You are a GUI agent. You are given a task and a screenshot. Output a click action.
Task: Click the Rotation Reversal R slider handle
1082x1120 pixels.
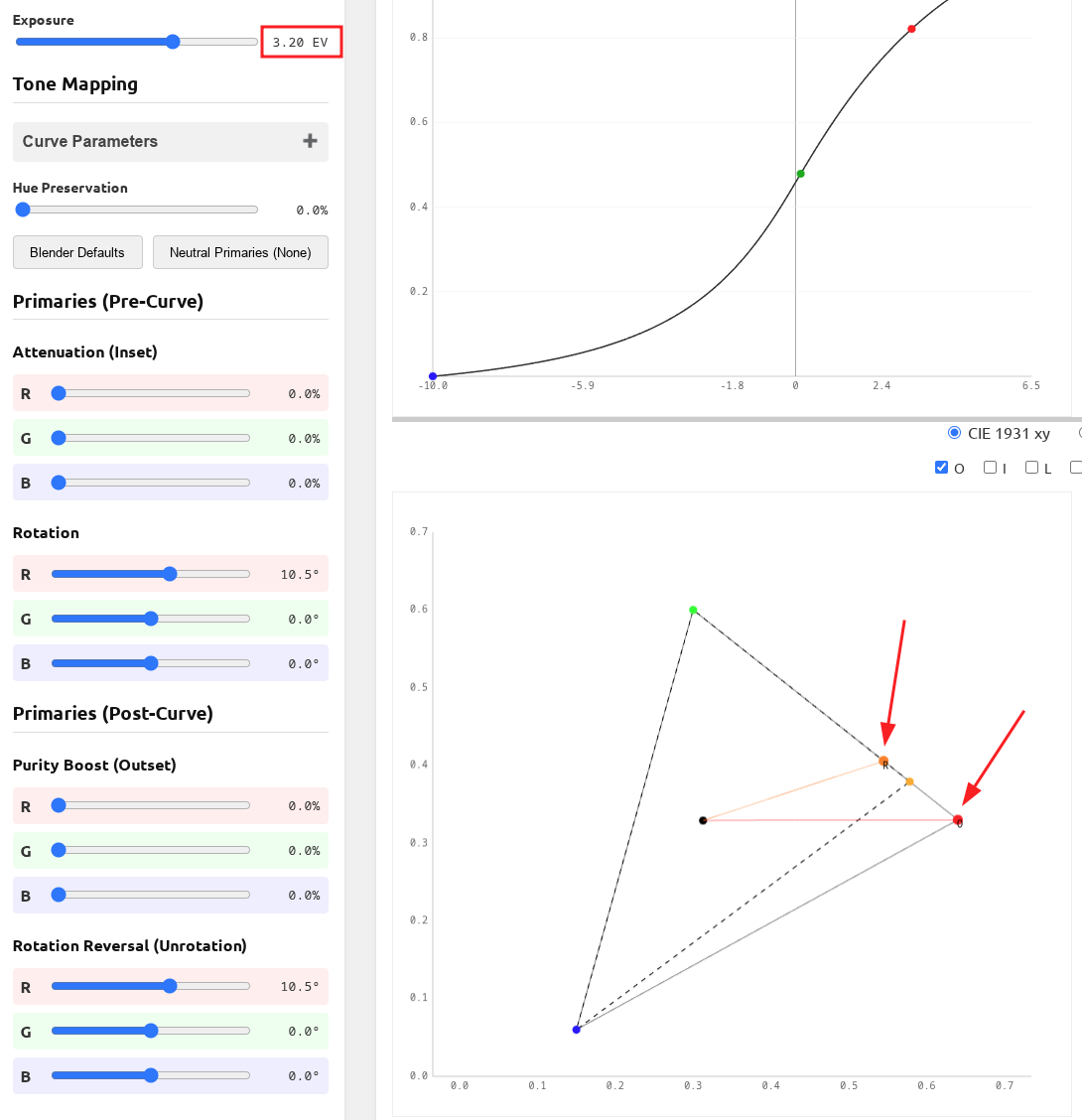[x=170, y=986]
